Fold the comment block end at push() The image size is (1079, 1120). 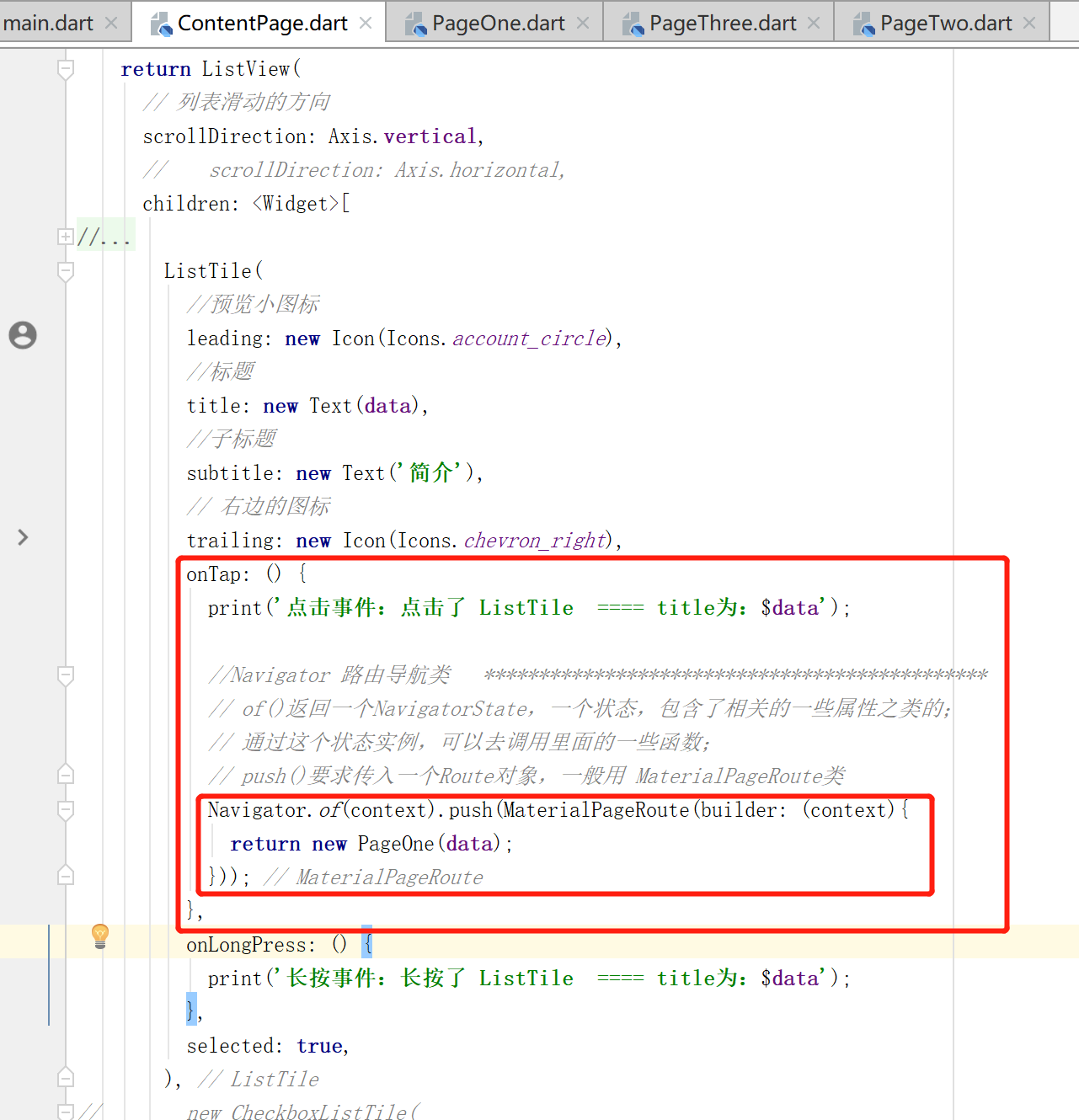[66, 774]
